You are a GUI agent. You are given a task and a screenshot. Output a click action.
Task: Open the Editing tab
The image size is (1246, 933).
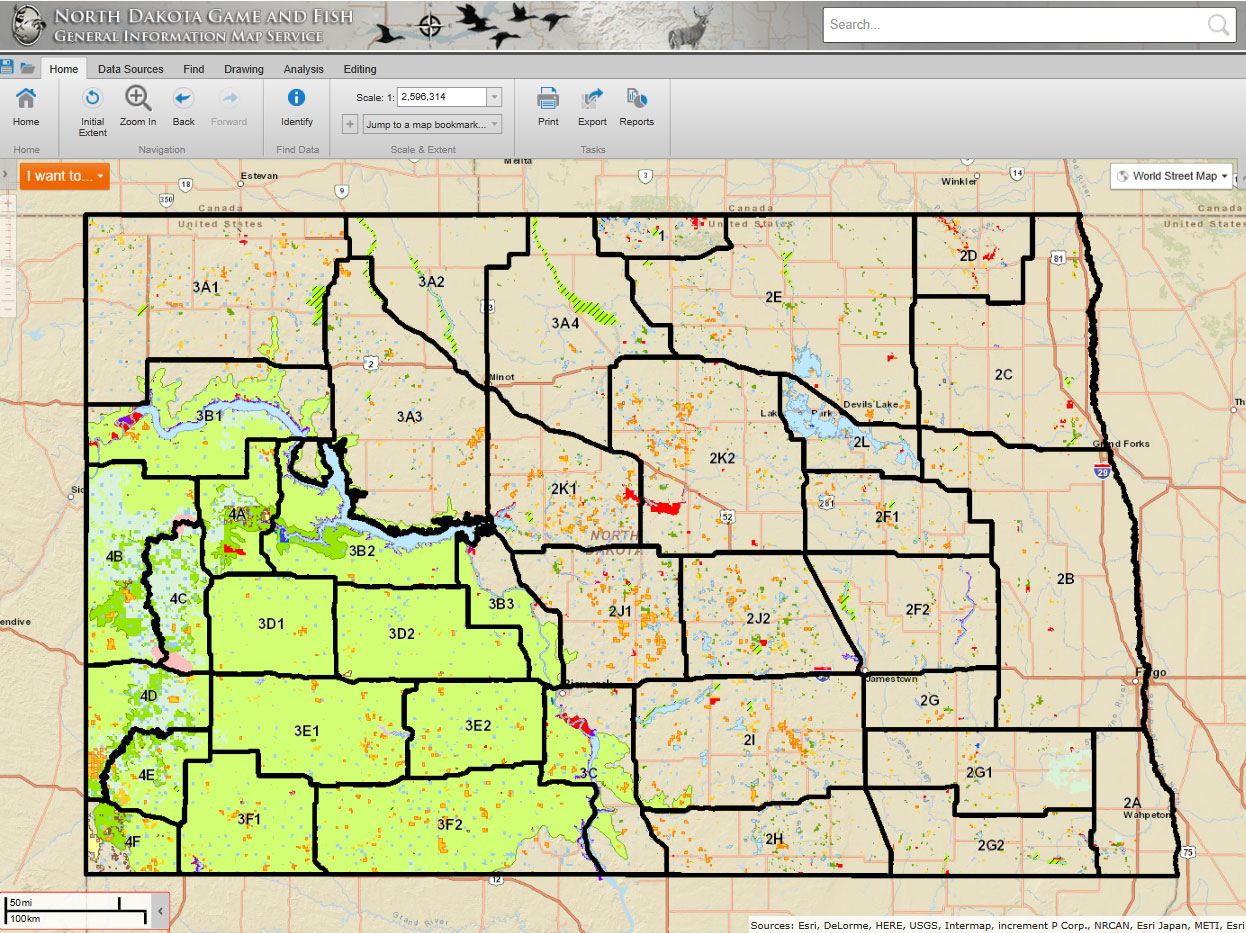pos(360,69)
